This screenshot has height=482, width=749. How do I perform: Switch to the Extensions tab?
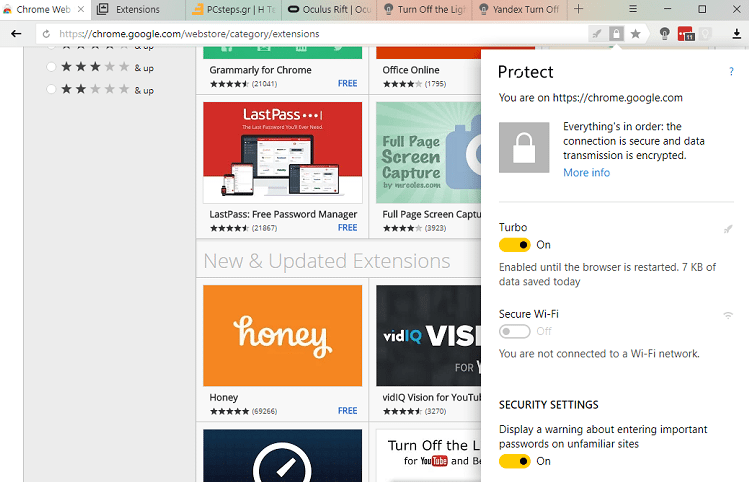[138, 10]
